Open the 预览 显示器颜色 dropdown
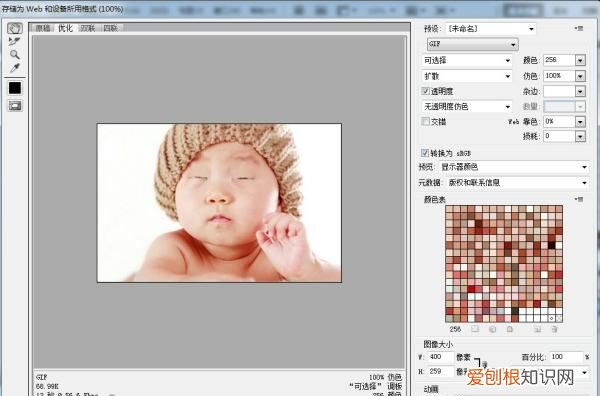This screenshot has width=600, height=396. (x=514, y=167)
